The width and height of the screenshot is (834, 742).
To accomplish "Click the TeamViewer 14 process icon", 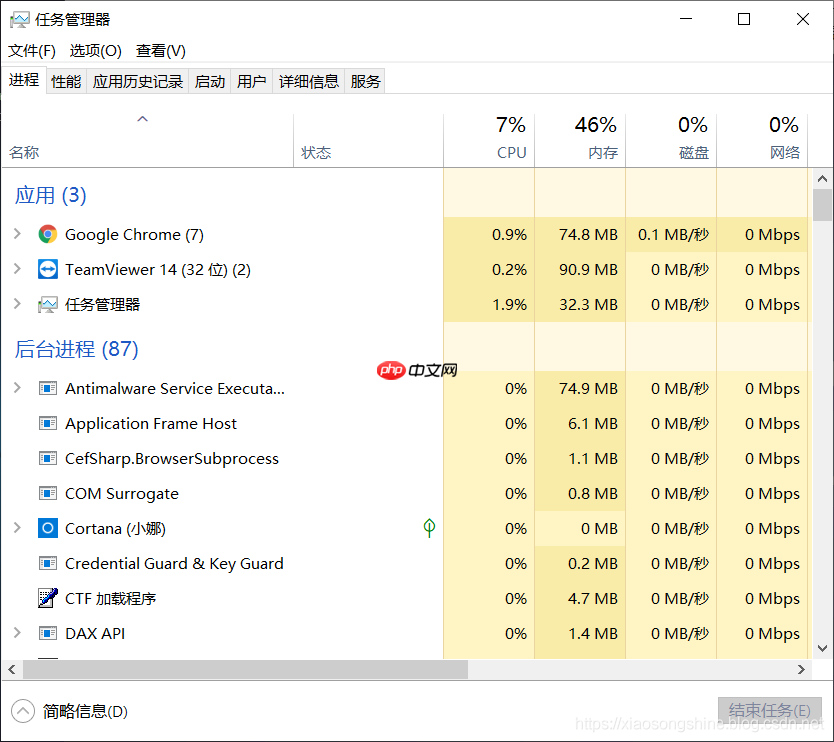I will tap(47, 269).
